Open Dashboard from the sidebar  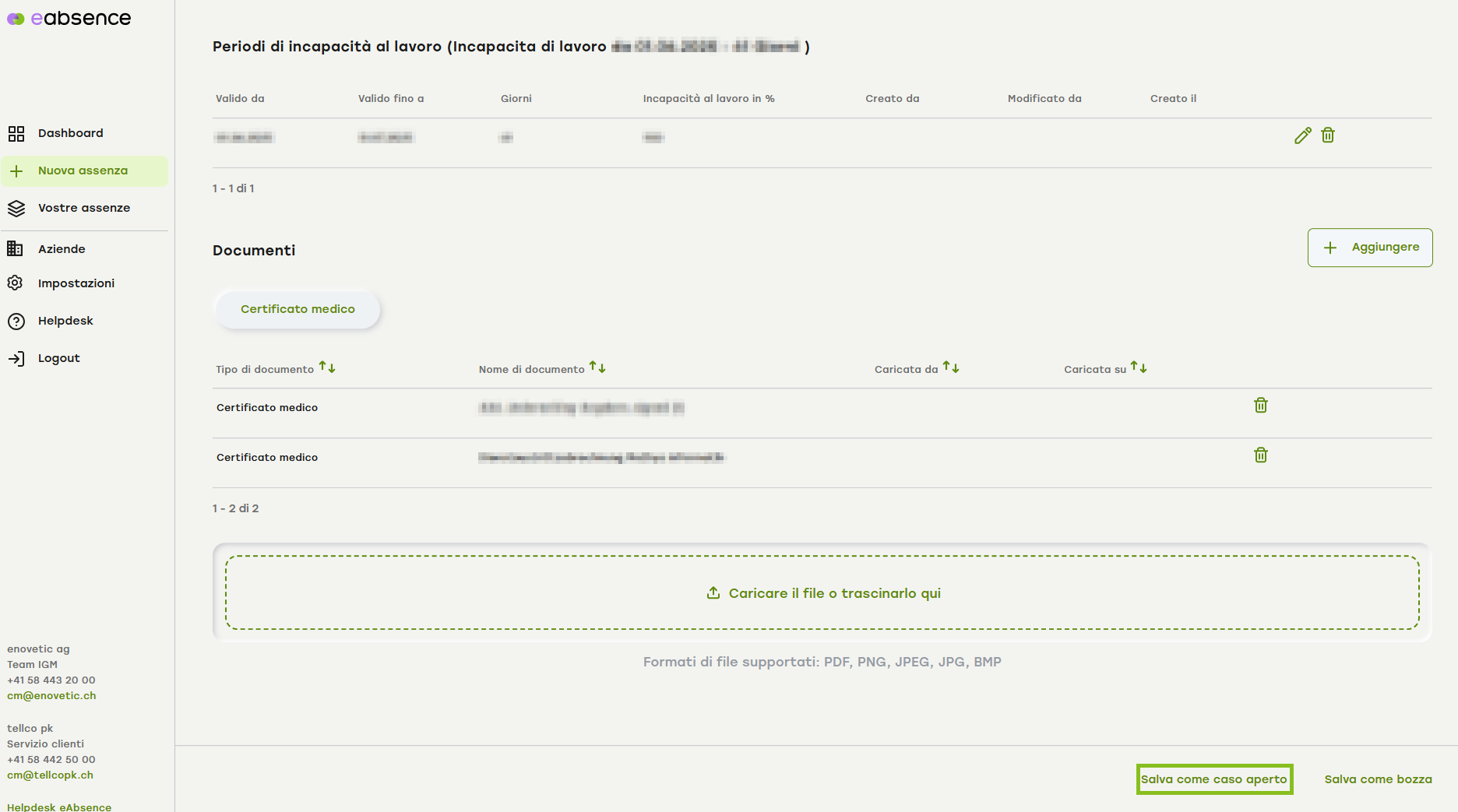tap(70, 133)
